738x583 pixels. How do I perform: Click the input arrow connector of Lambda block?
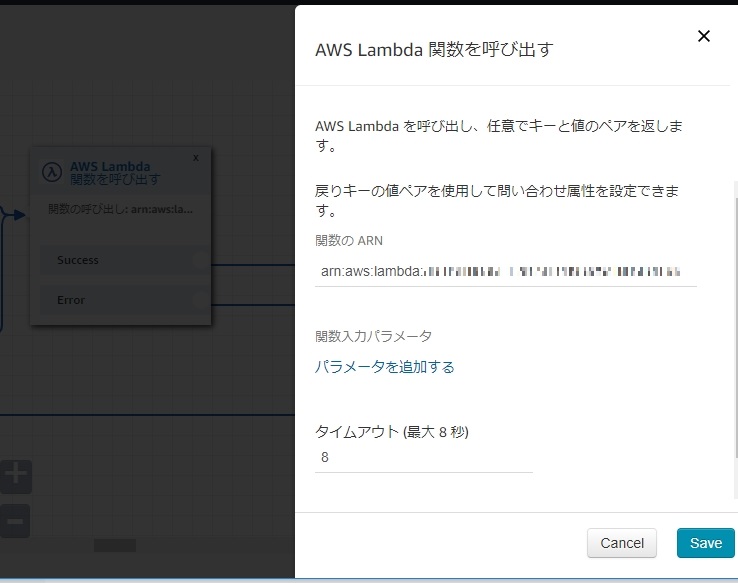[19, 216]
